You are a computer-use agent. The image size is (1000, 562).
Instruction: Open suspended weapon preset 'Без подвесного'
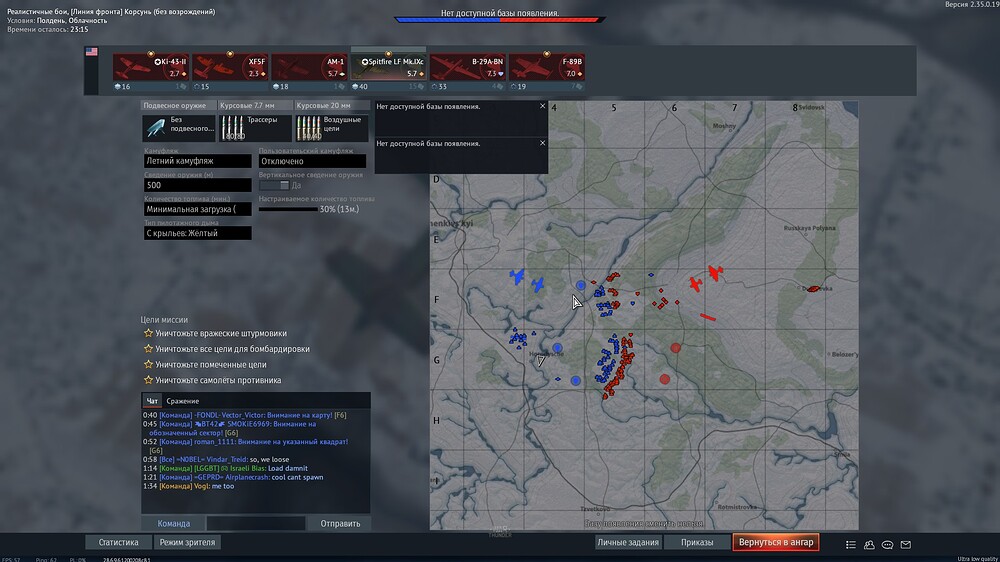179,128
